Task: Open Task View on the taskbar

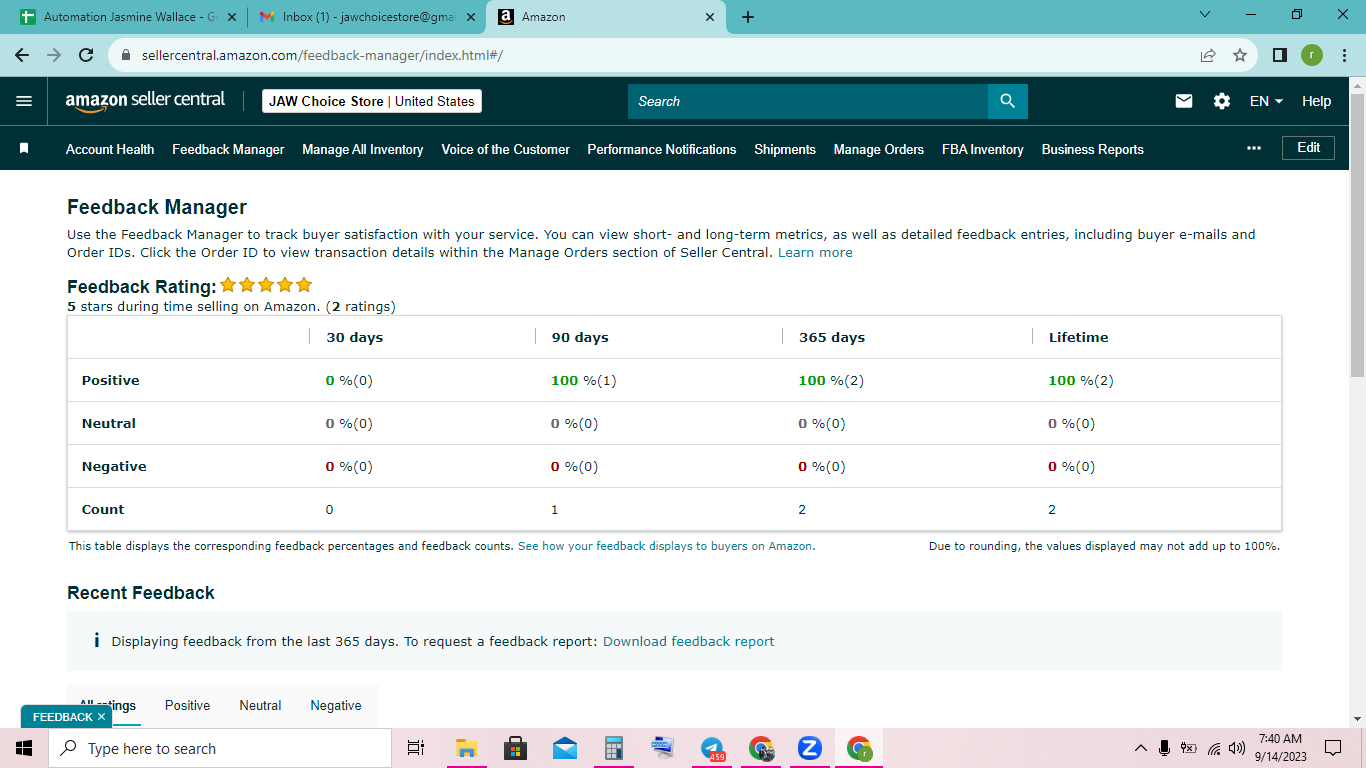Action: click(416, 748)
